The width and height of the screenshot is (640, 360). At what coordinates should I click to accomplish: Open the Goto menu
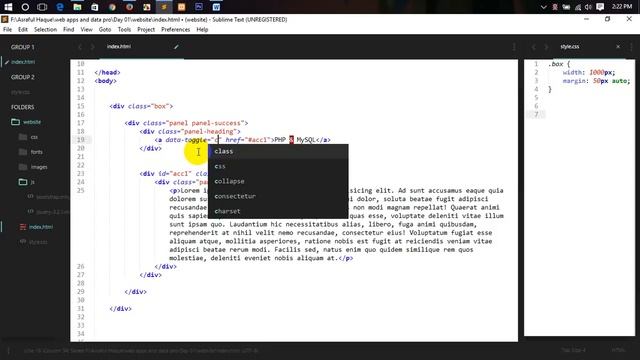click(105, 29)
